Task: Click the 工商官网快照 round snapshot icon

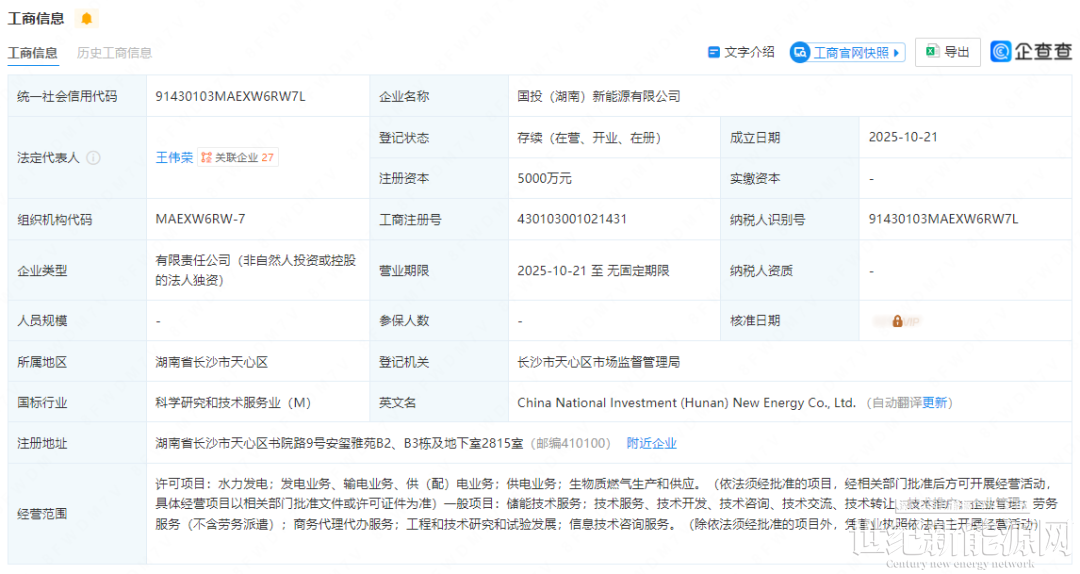Action: tap(800, 52)
